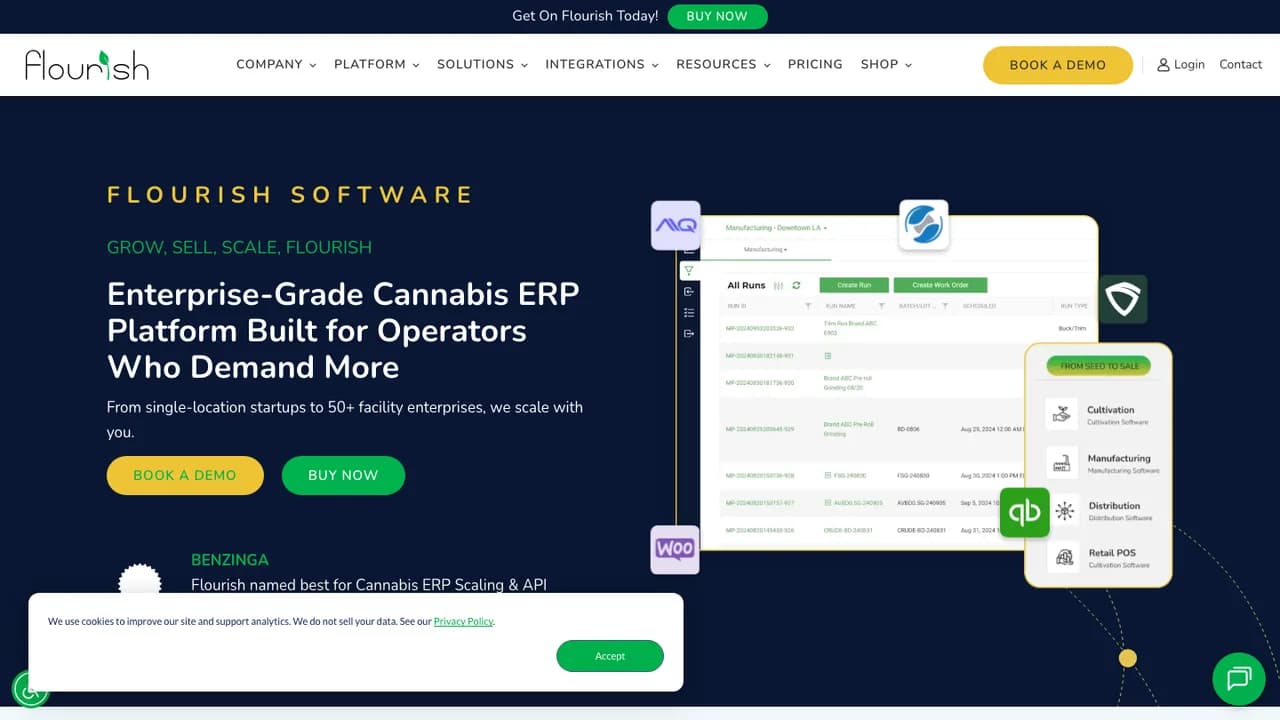This screenshot has width=1280, height=720.
Task: Click the Manufacturing factory icon
Action: (1062, 462)
